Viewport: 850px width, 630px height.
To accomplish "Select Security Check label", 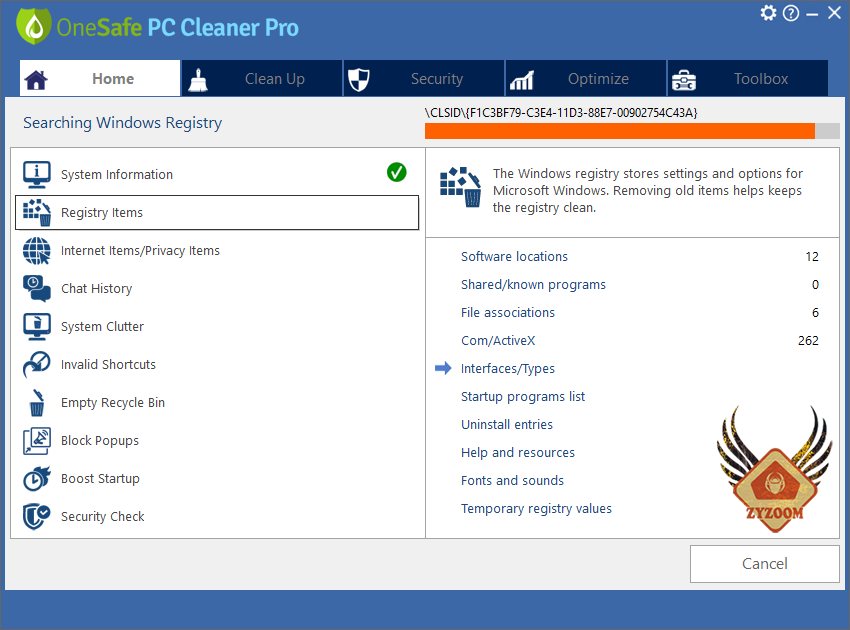I will click(x=102, y=516).
